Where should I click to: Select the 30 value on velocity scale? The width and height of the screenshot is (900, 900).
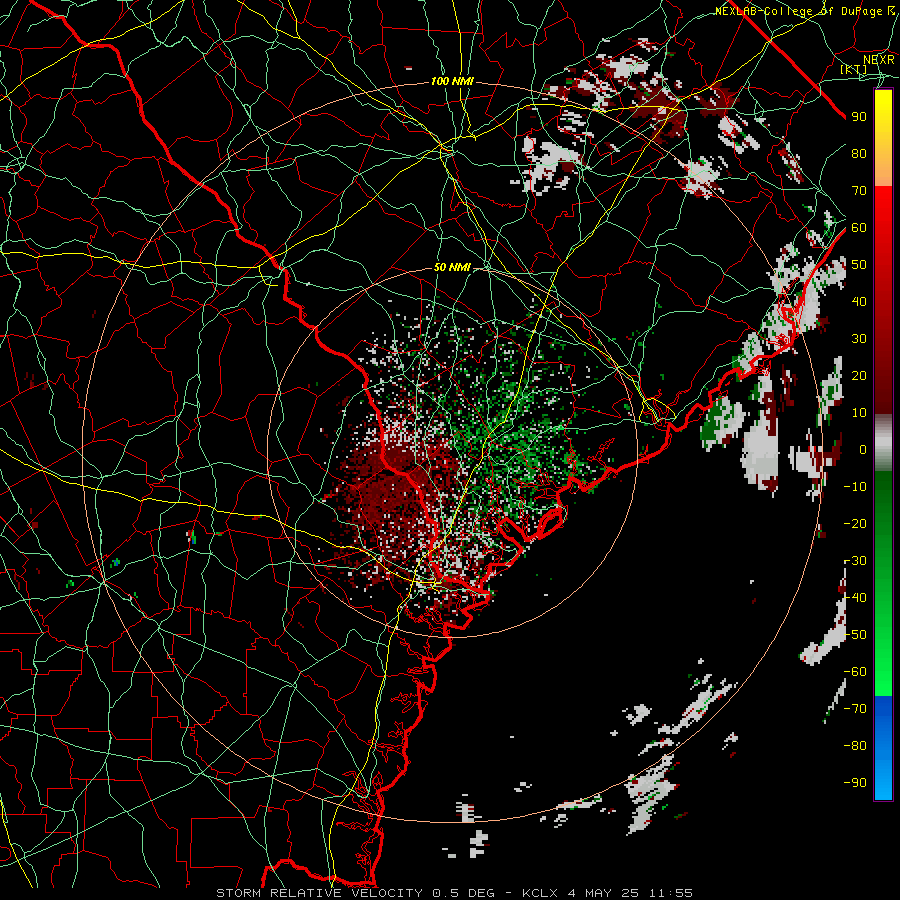(859, 339)
